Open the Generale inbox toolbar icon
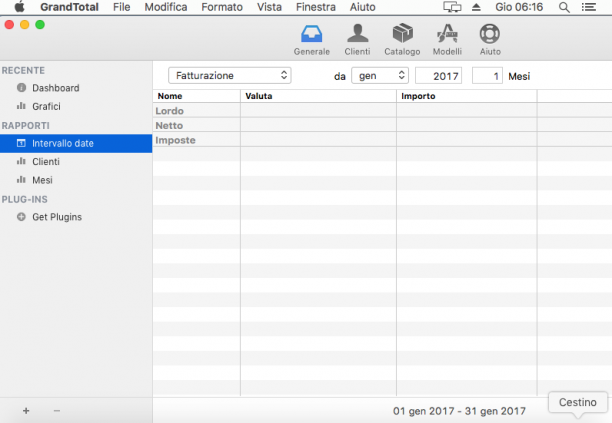The image size is (612, 423). tap(311, 34)
